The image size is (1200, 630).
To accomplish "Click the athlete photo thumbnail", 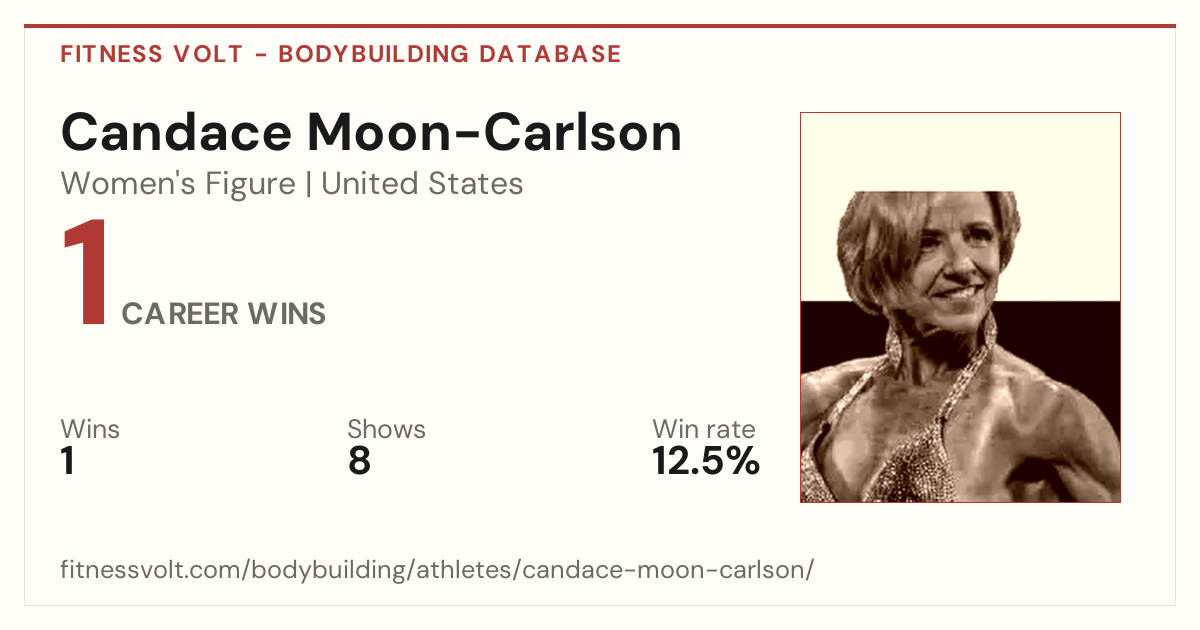I will [960, 307].
